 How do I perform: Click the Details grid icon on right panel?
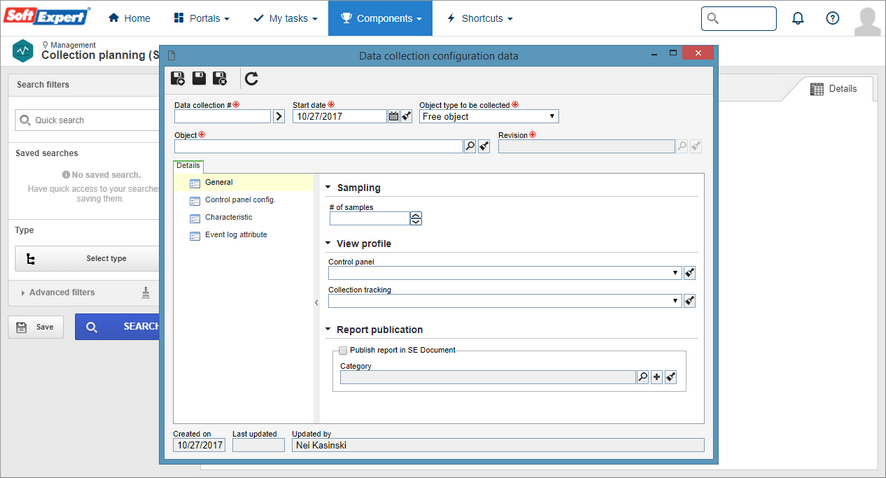(x=816, y=89)
